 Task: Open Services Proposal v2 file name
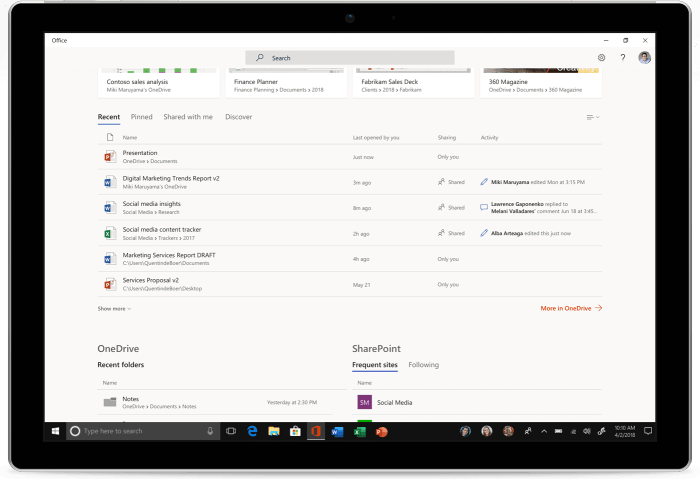pos(150,280)
